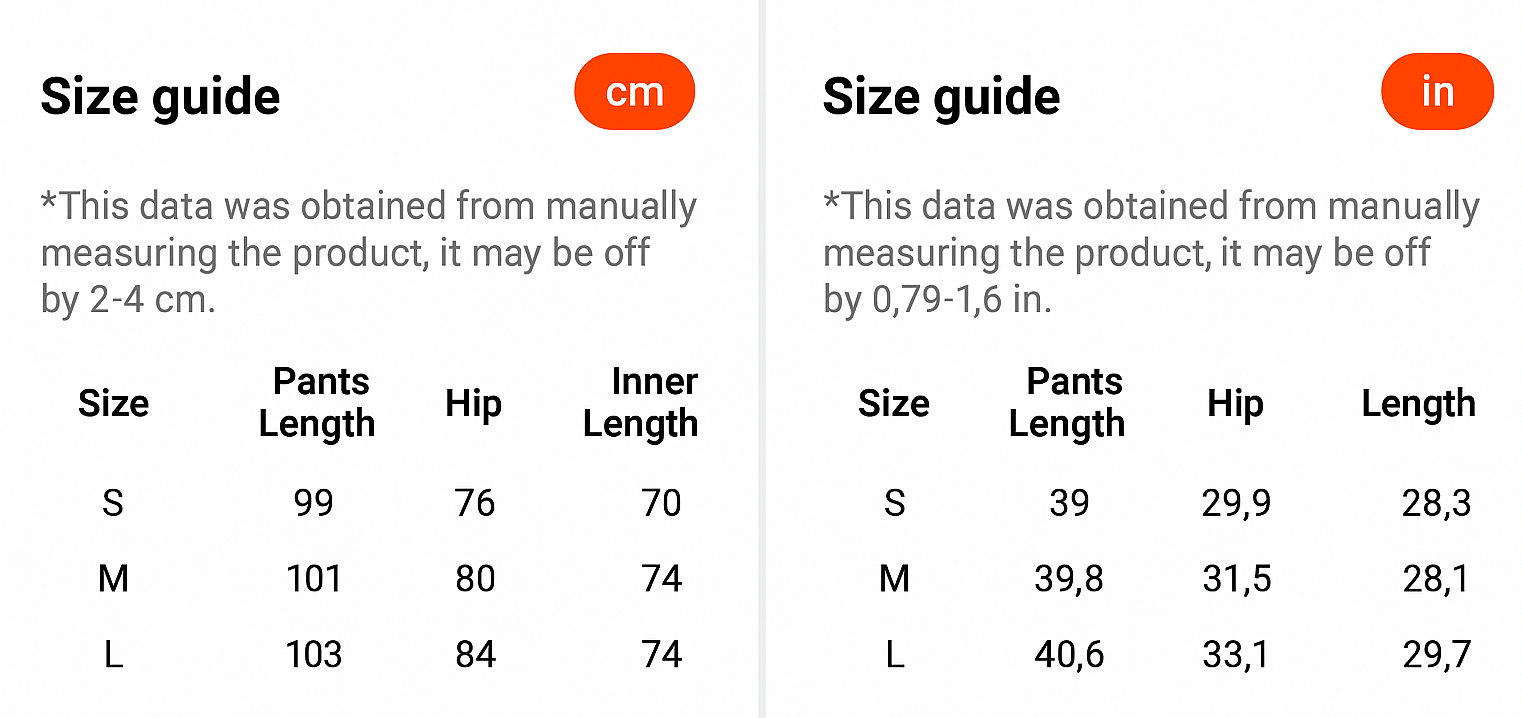Image resolution: width=1522 pixels, height=718 pixels.
Task: Select size S row in the cm table
Action: pyautogui.click(x=113, y=502)
